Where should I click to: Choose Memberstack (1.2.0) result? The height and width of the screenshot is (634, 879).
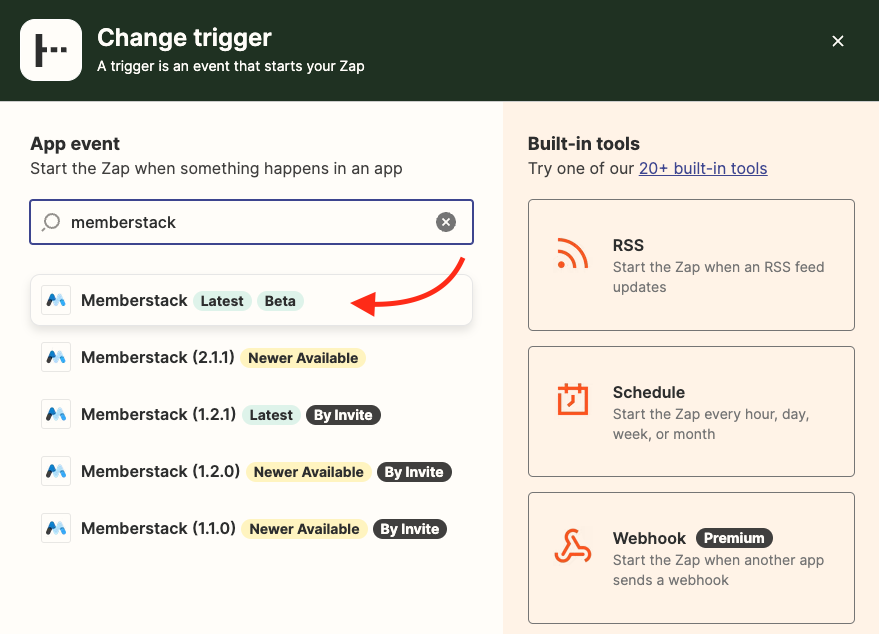pyautogui.click(x=251, y=471)
